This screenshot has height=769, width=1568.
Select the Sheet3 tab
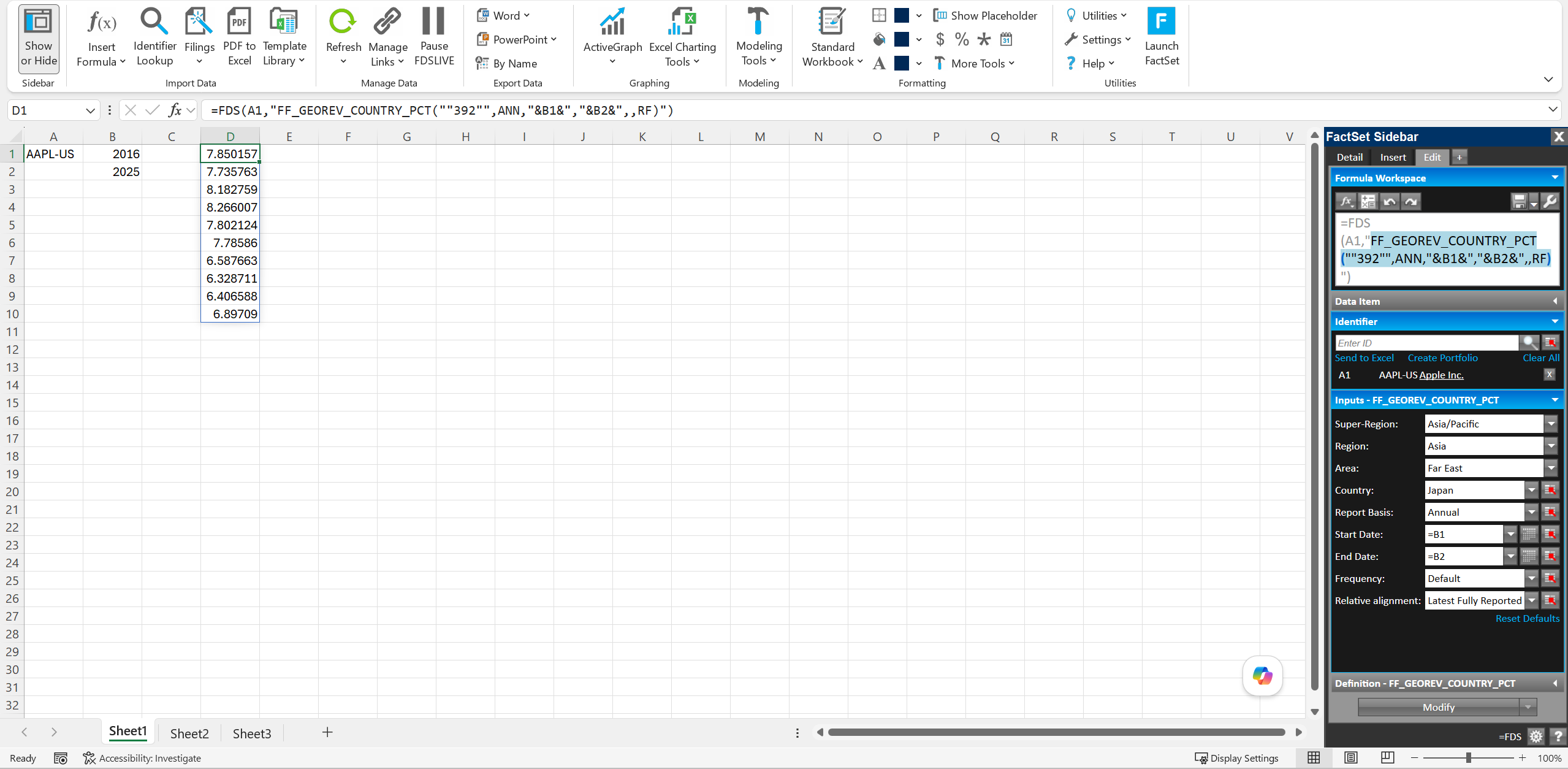pyautogui.click(x=251, y=733)
